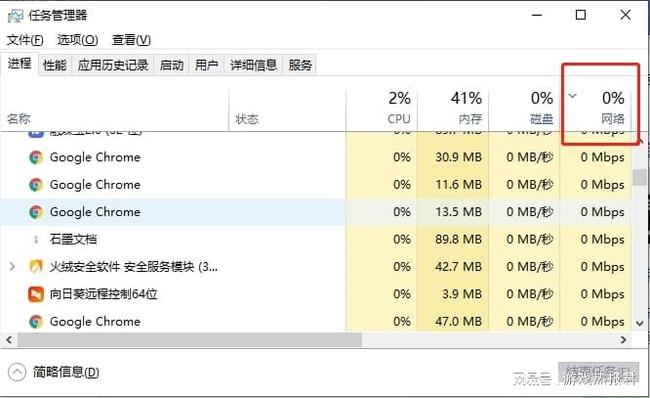This screenshot has height=398, width=650.
Task: Click the End task button
Action: click(x=598, y=372)
